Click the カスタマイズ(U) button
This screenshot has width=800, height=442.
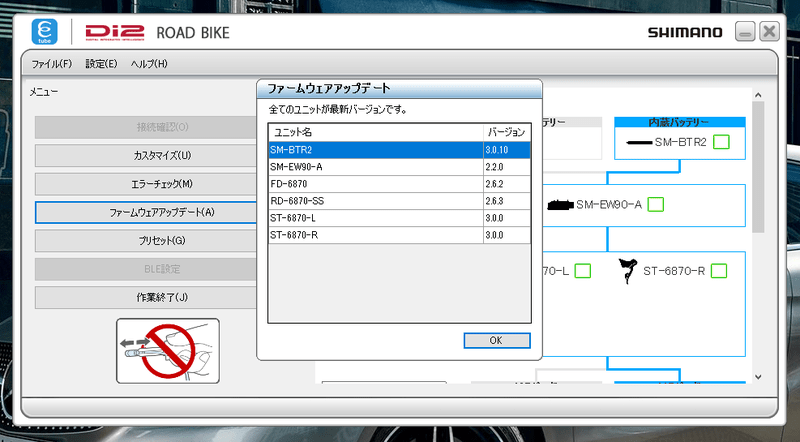[146, 155]
